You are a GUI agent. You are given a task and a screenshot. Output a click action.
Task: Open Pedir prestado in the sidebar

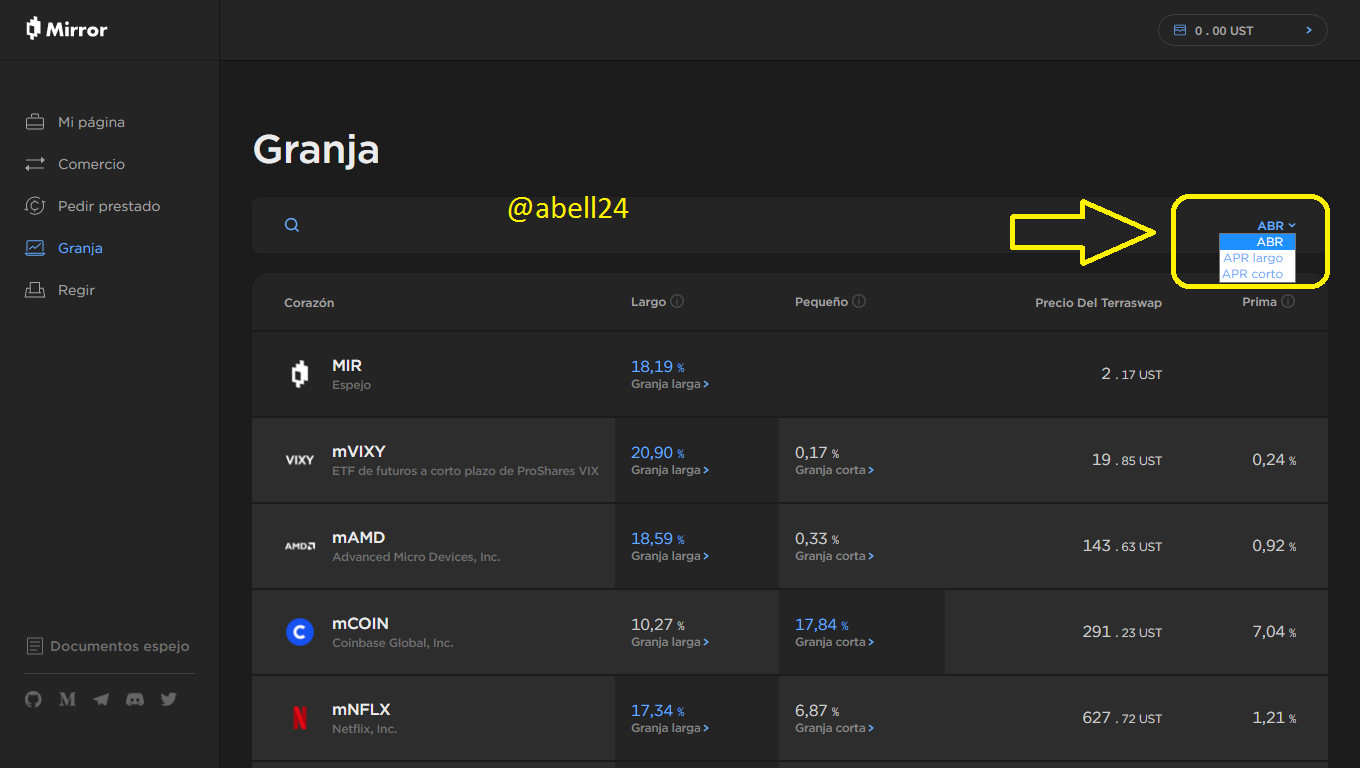pyautogui.click(x=109, y=206)
